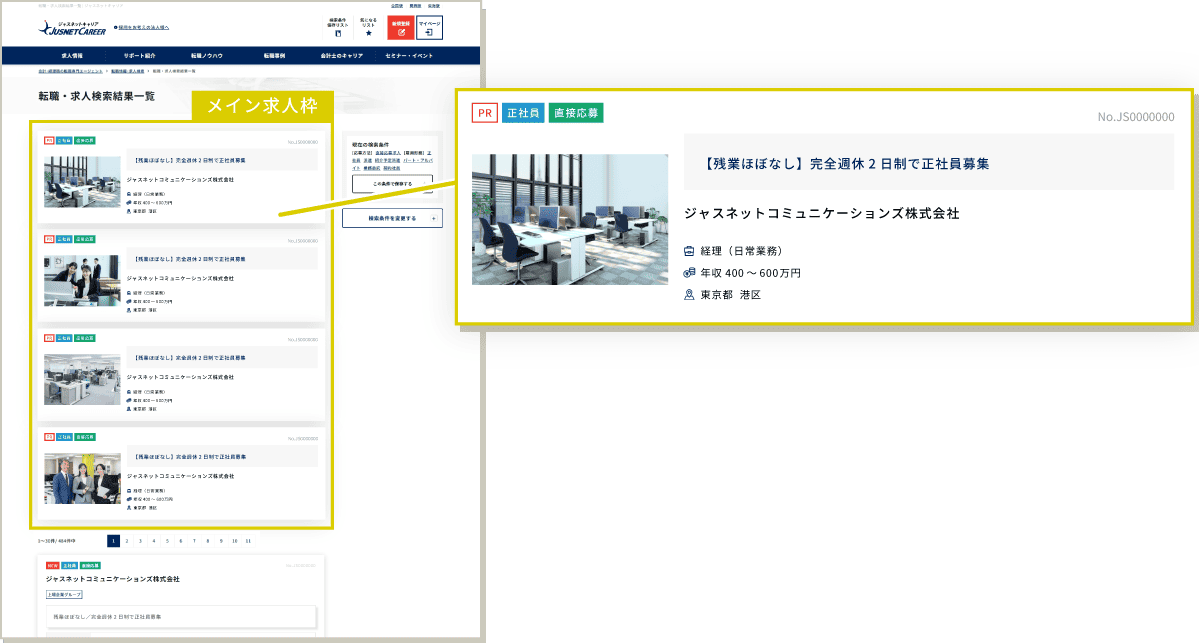
Task: Go to results page 2
Action: (127, 541)
